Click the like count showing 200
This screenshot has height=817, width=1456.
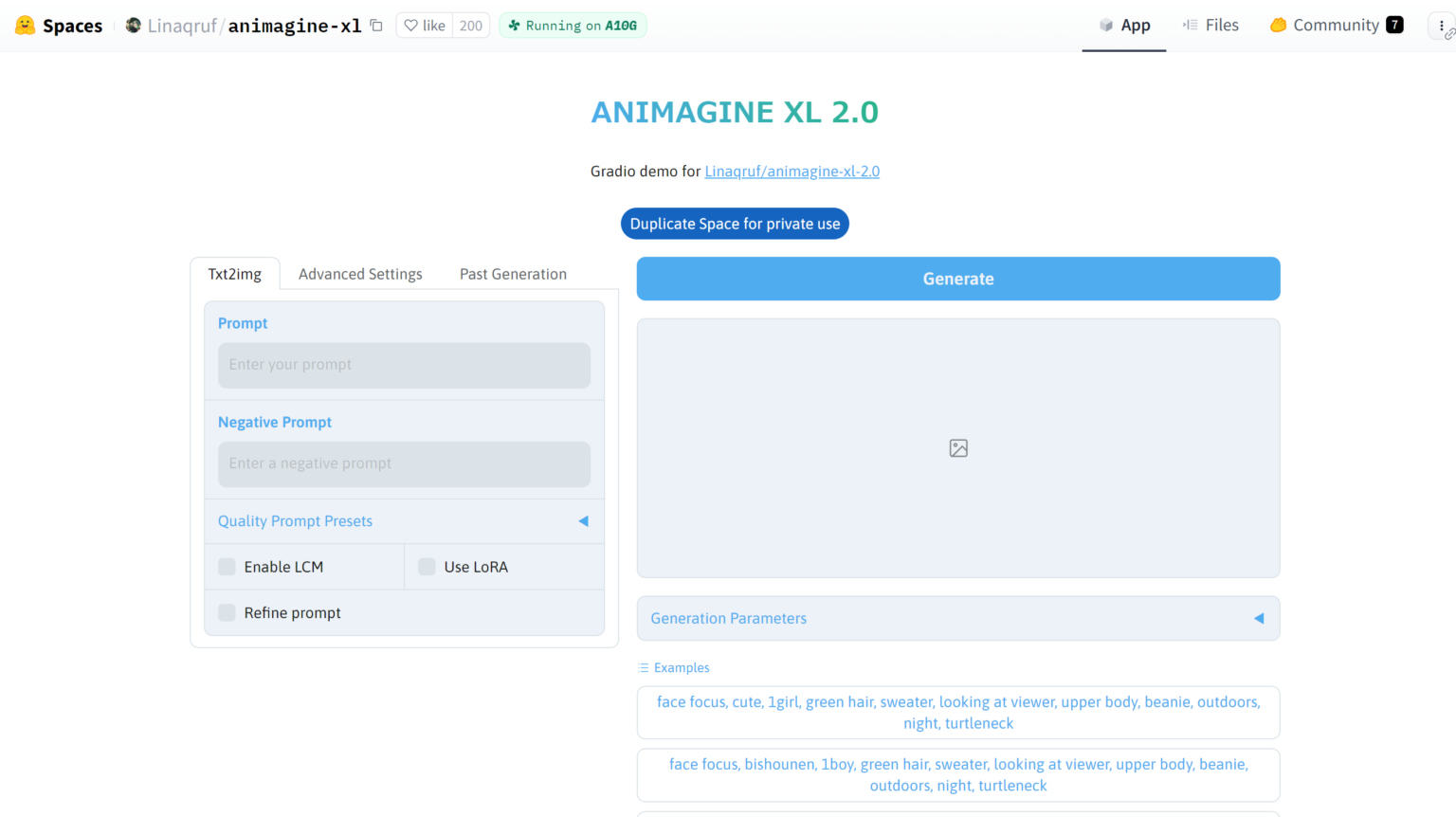click(470, 26)
